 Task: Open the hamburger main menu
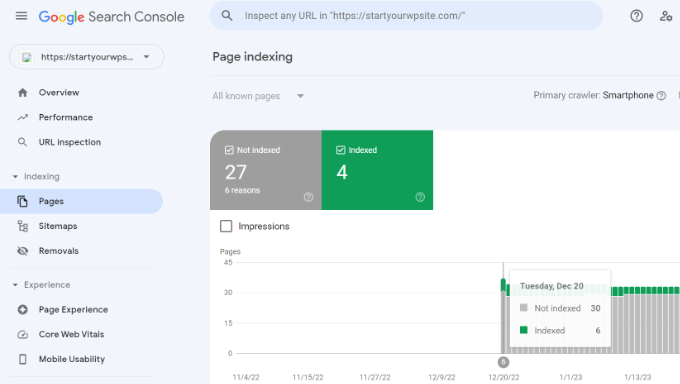tap(21, 16)
